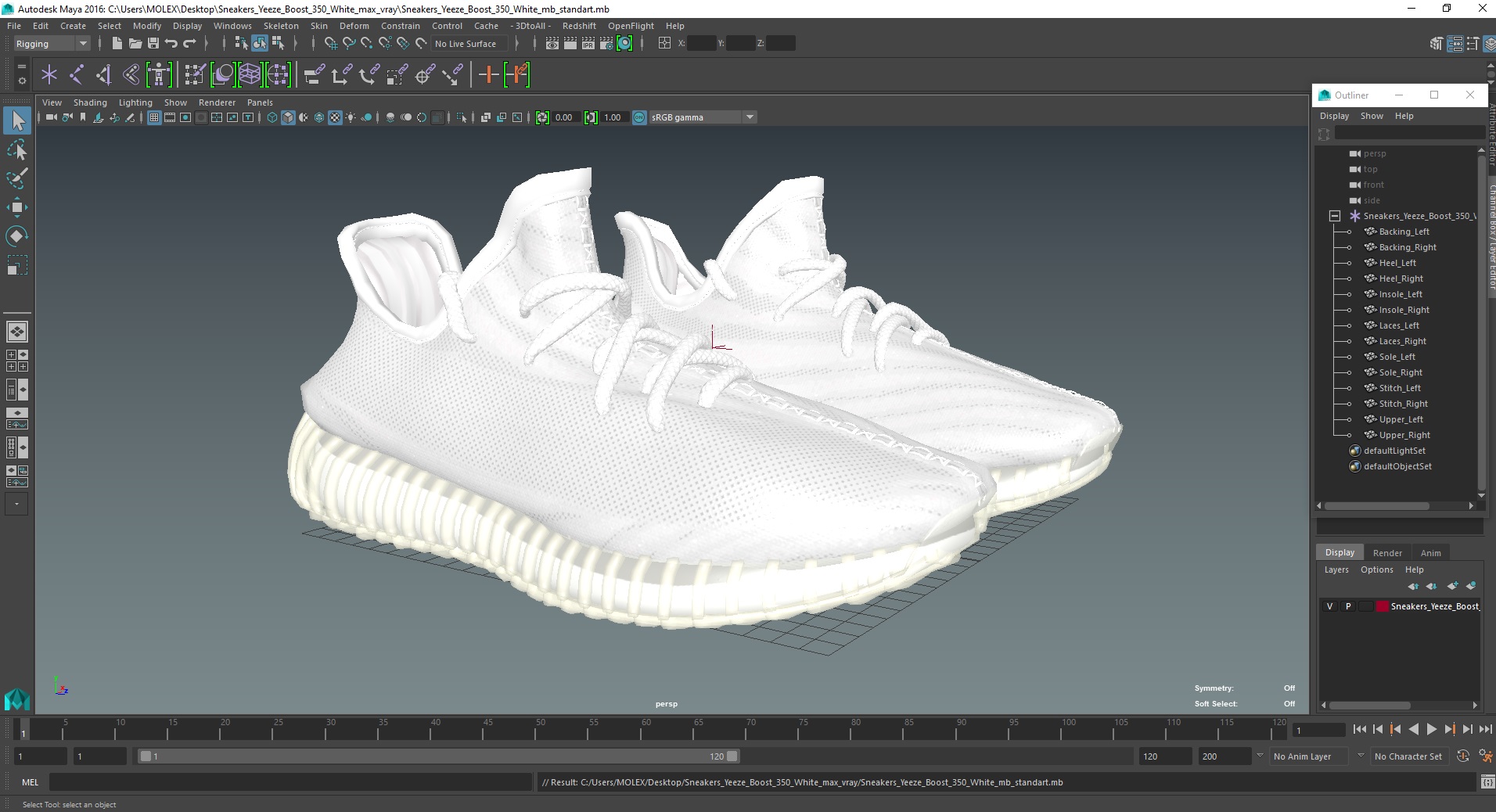Click the Create Locator shelf icon
The width and height of the screenshot is (1496, 812).
[x=49, y=75]
